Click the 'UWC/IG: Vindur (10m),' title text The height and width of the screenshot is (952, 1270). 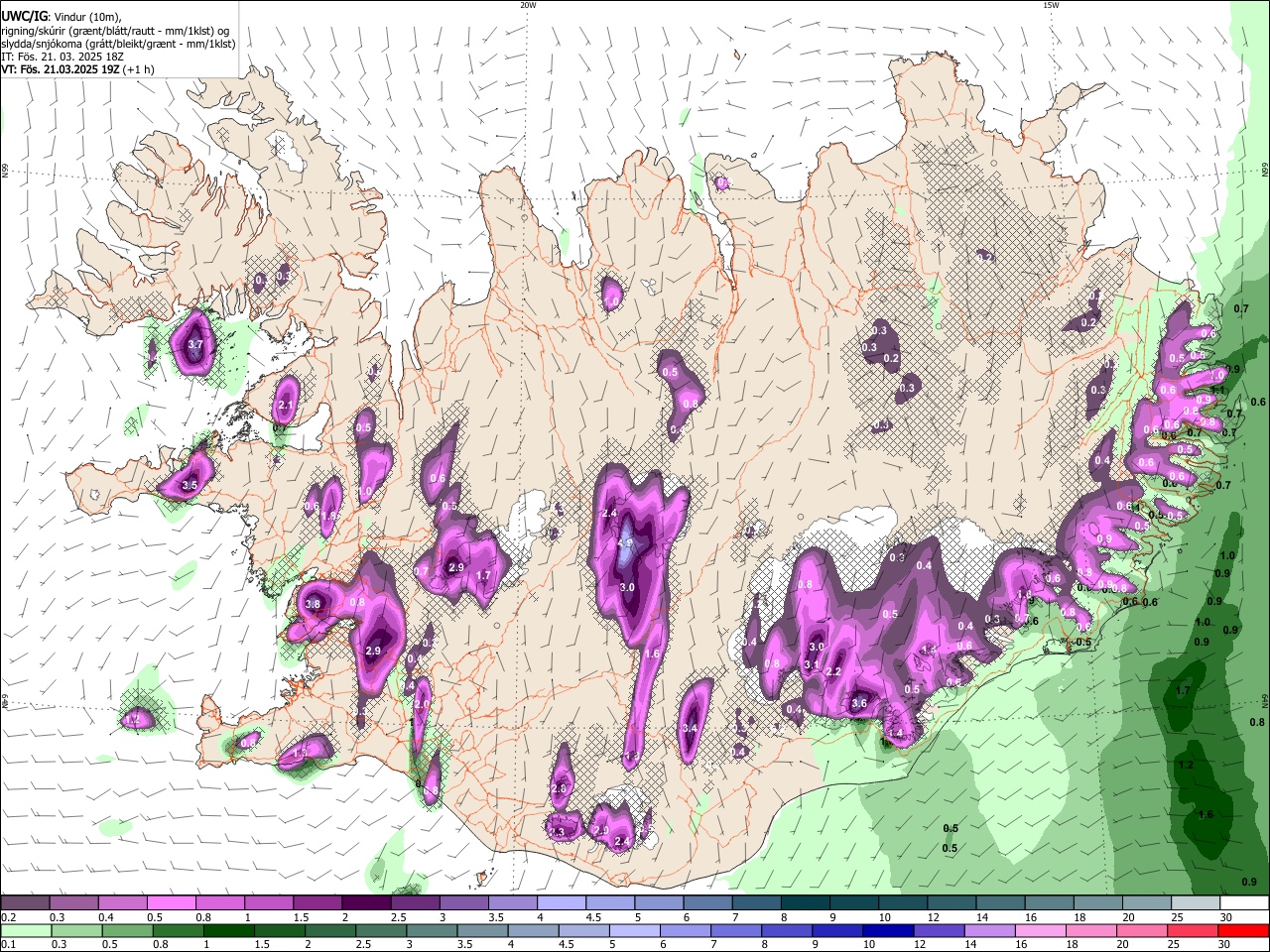pyautogui.click(x=62, y=16)
